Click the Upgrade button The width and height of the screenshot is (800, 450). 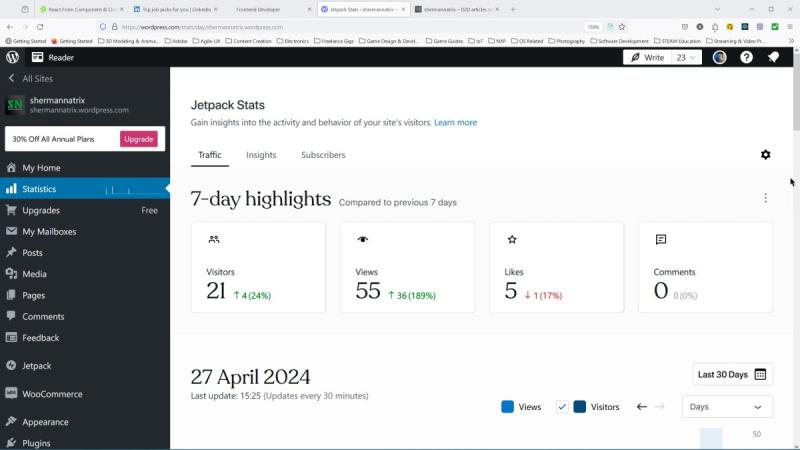coord(138,139)
